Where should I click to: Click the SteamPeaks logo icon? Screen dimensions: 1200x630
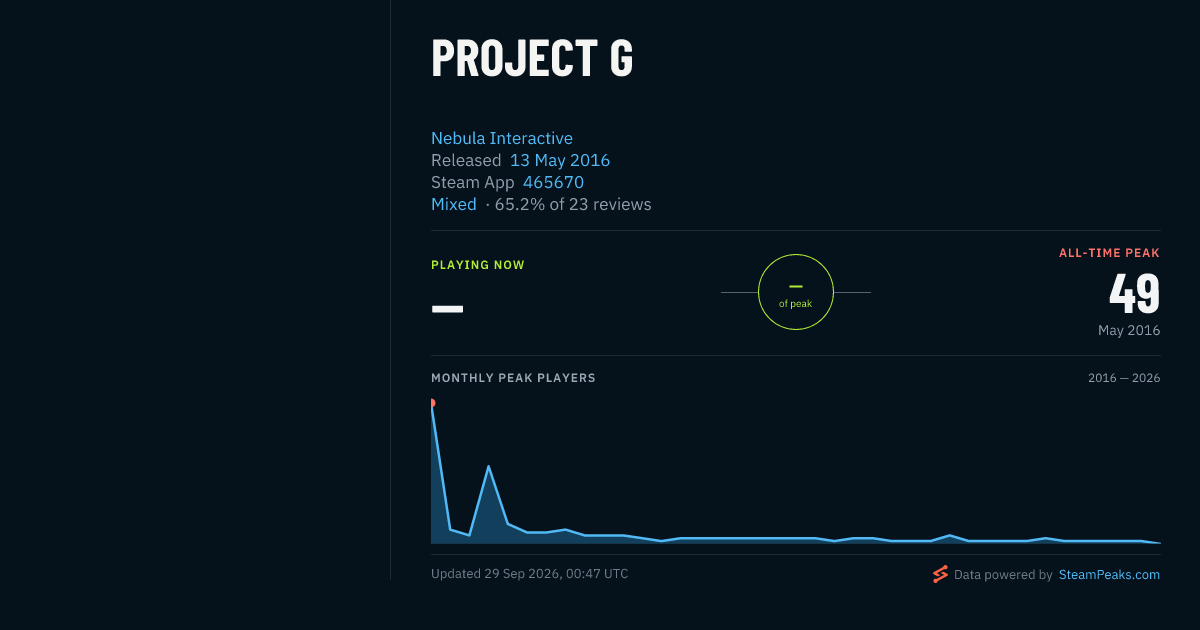(940, 574)
